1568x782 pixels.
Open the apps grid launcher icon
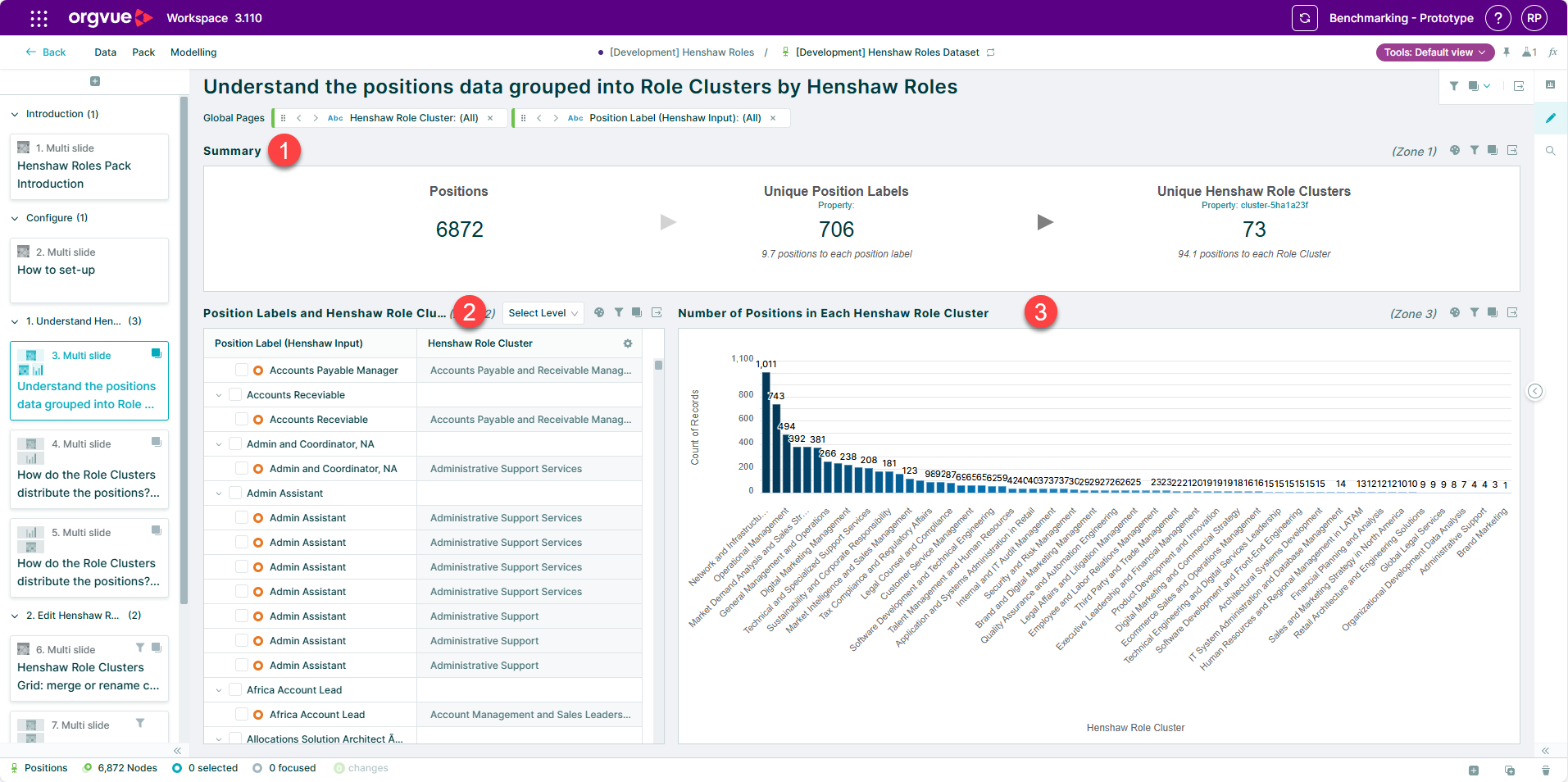point(39,18)
